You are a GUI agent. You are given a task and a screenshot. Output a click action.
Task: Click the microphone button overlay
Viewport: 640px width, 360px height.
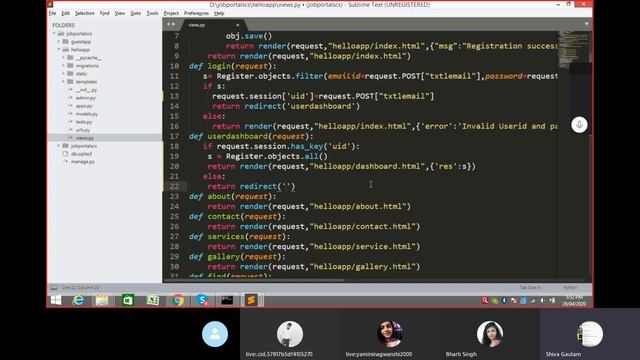click(x=579, y=124)
